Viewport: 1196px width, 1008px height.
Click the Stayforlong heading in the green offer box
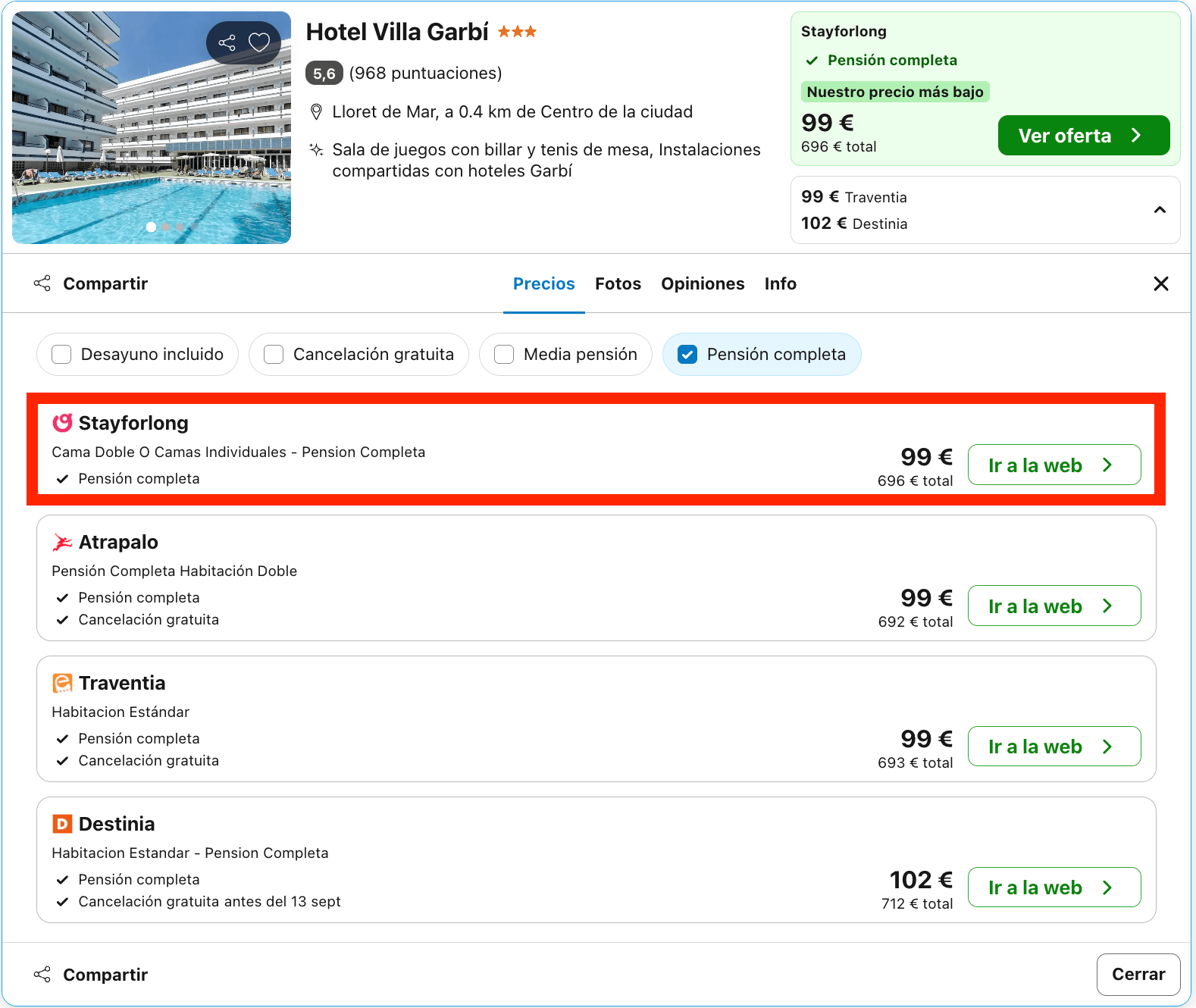pyautogui.click(x=844, y=31)
